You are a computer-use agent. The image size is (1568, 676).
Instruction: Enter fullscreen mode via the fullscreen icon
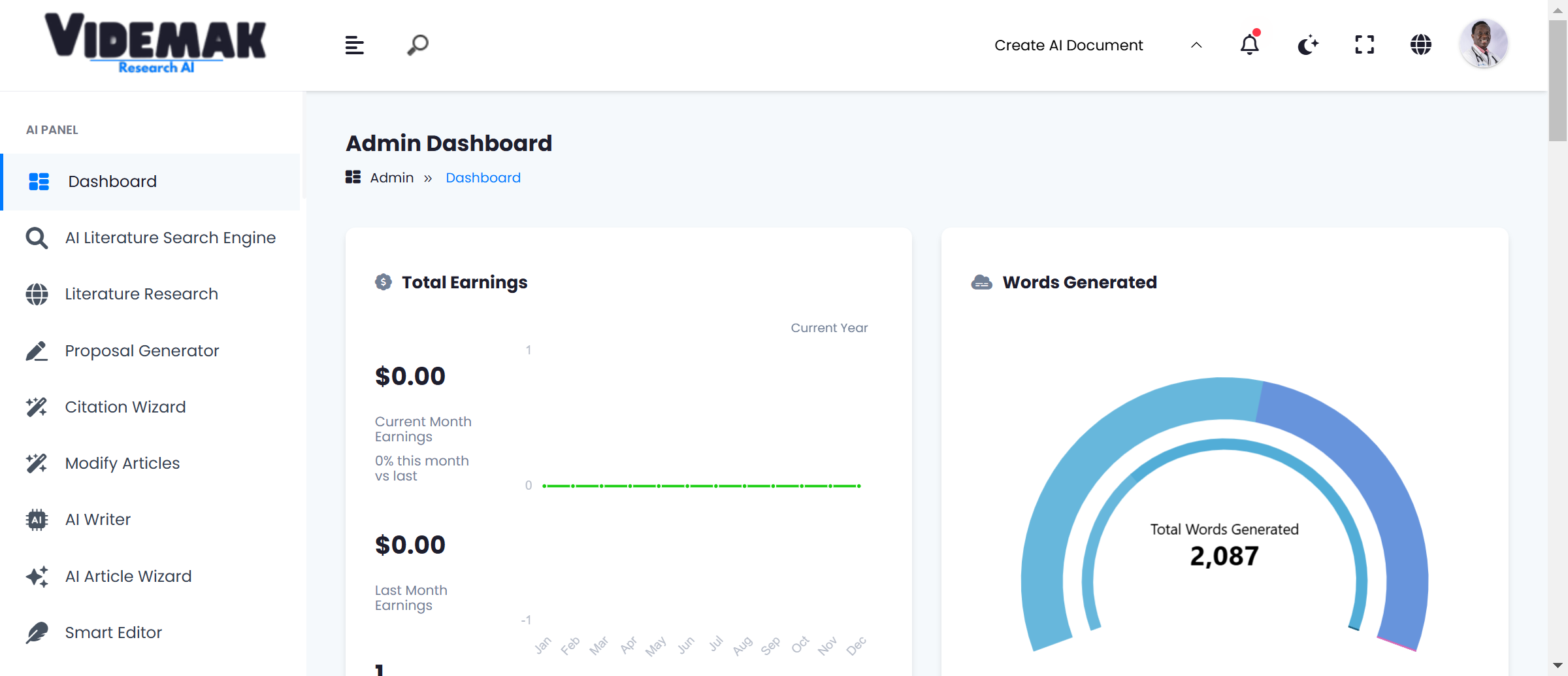coord(1364,45)
